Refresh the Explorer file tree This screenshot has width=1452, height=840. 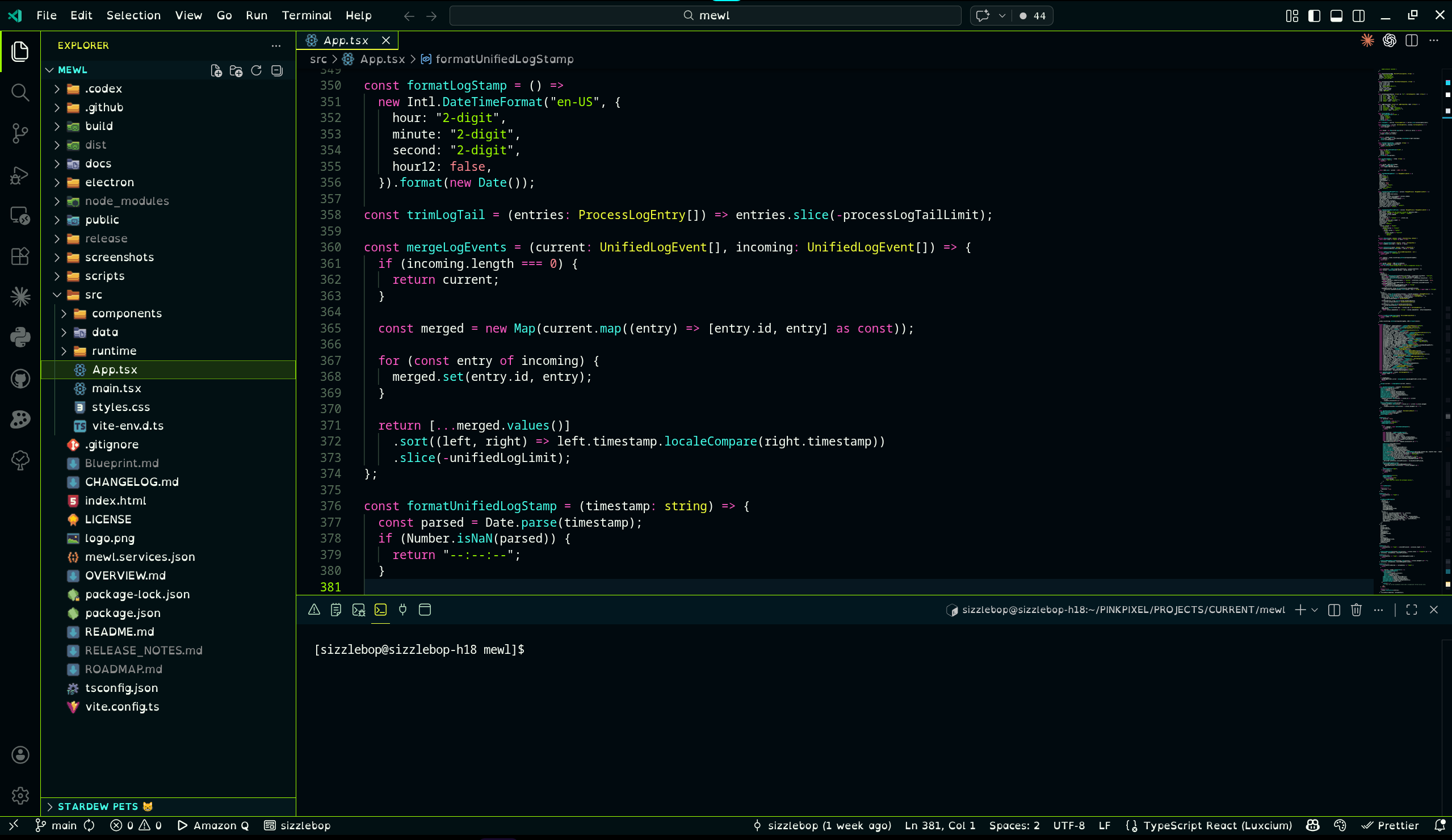(x=257, y=70)
